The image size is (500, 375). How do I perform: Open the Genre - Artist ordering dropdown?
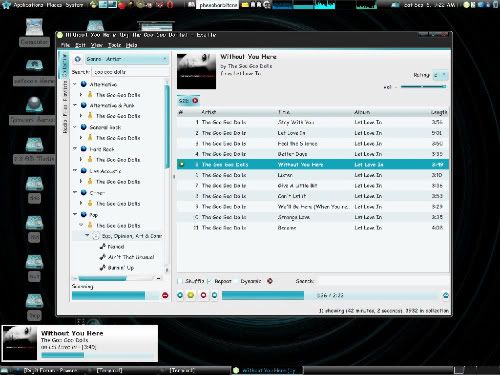click(x=126, y=59)
